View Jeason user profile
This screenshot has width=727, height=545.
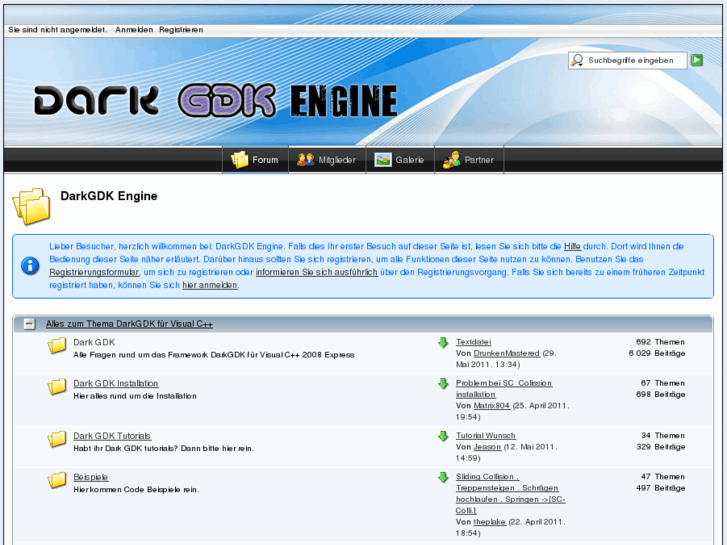click(x=487, y=447)
